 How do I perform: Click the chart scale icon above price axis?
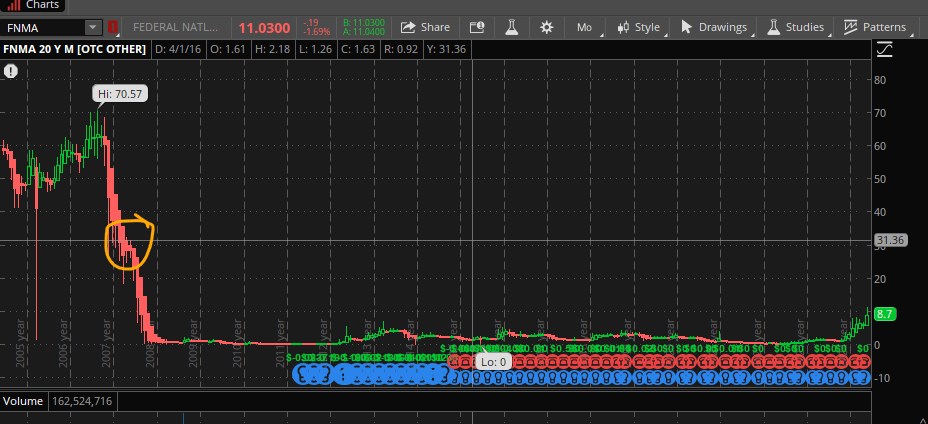[884, 49]
